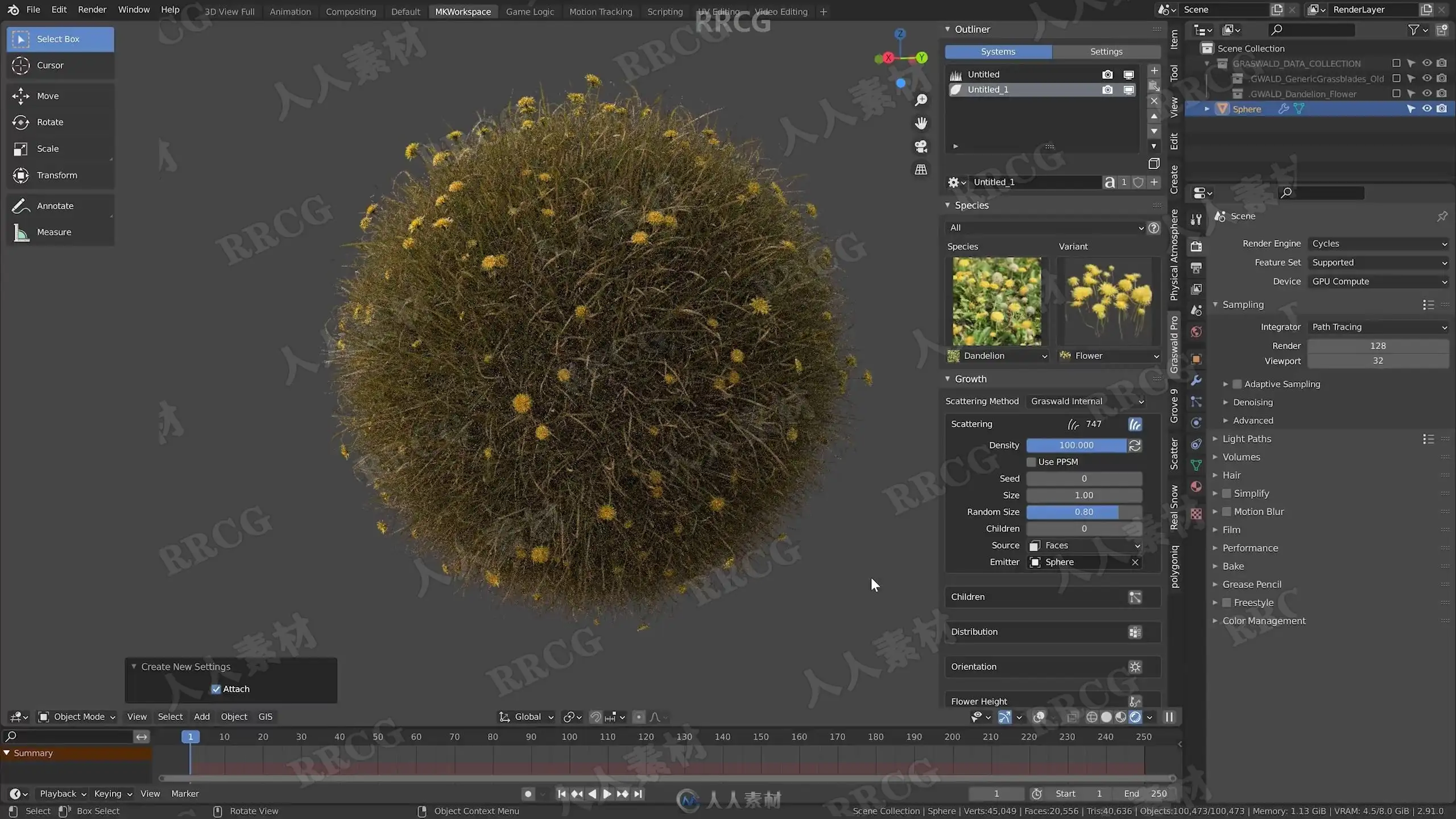Open the Render menu
Image resolution: width=1456 pixels, height=819 pixels.
coord(92,10)
